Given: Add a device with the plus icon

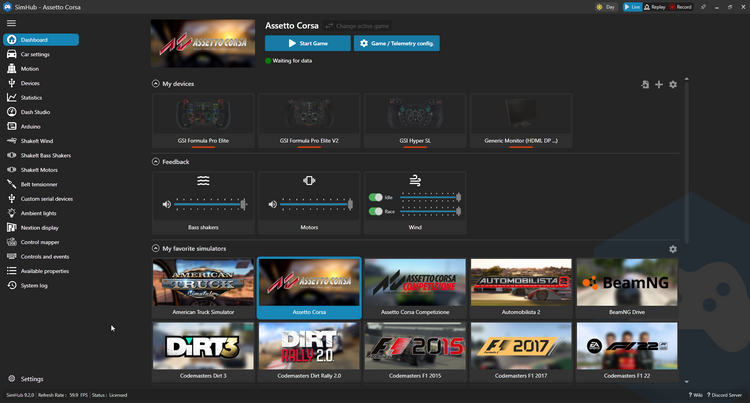Looking at the screenshot, I should click(659, 84).
